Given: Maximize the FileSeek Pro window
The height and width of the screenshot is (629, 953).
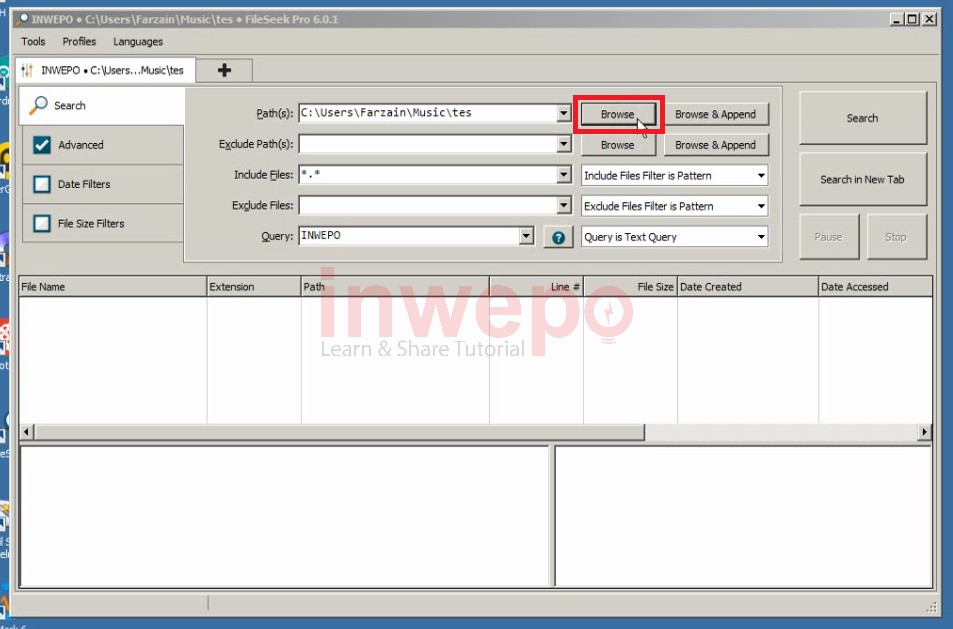Looking at the screenshot, I should tap(913, 19).
